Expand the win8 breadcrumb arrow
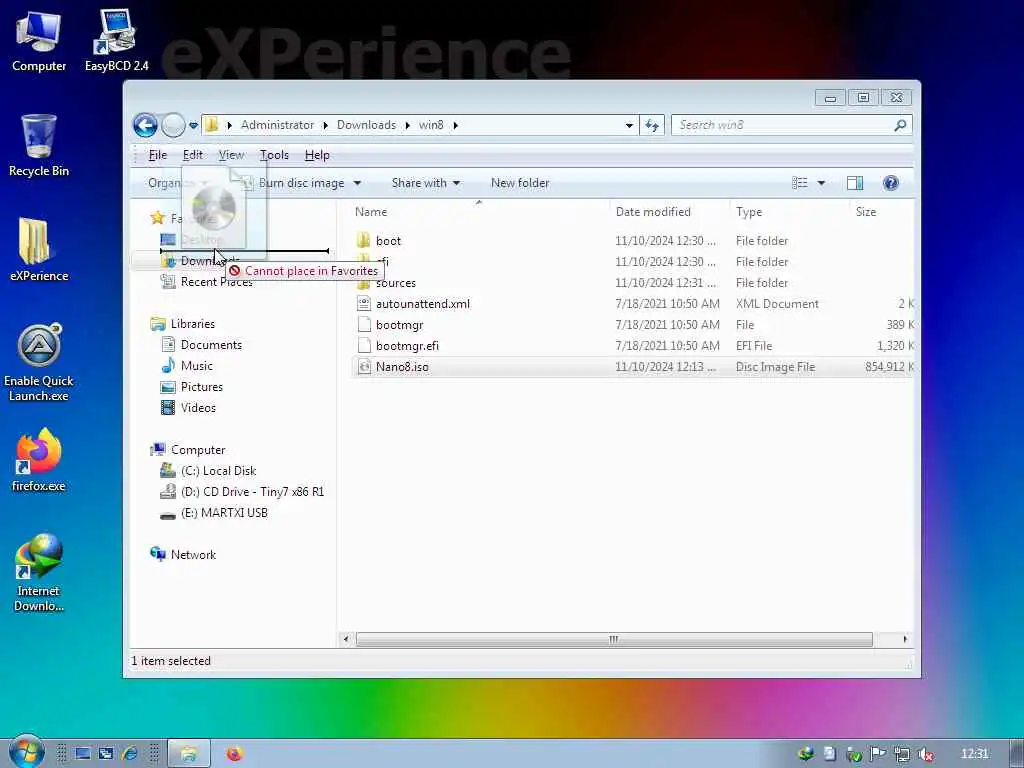This screenshot has width=1024, height=768. [x=455, y=125]
